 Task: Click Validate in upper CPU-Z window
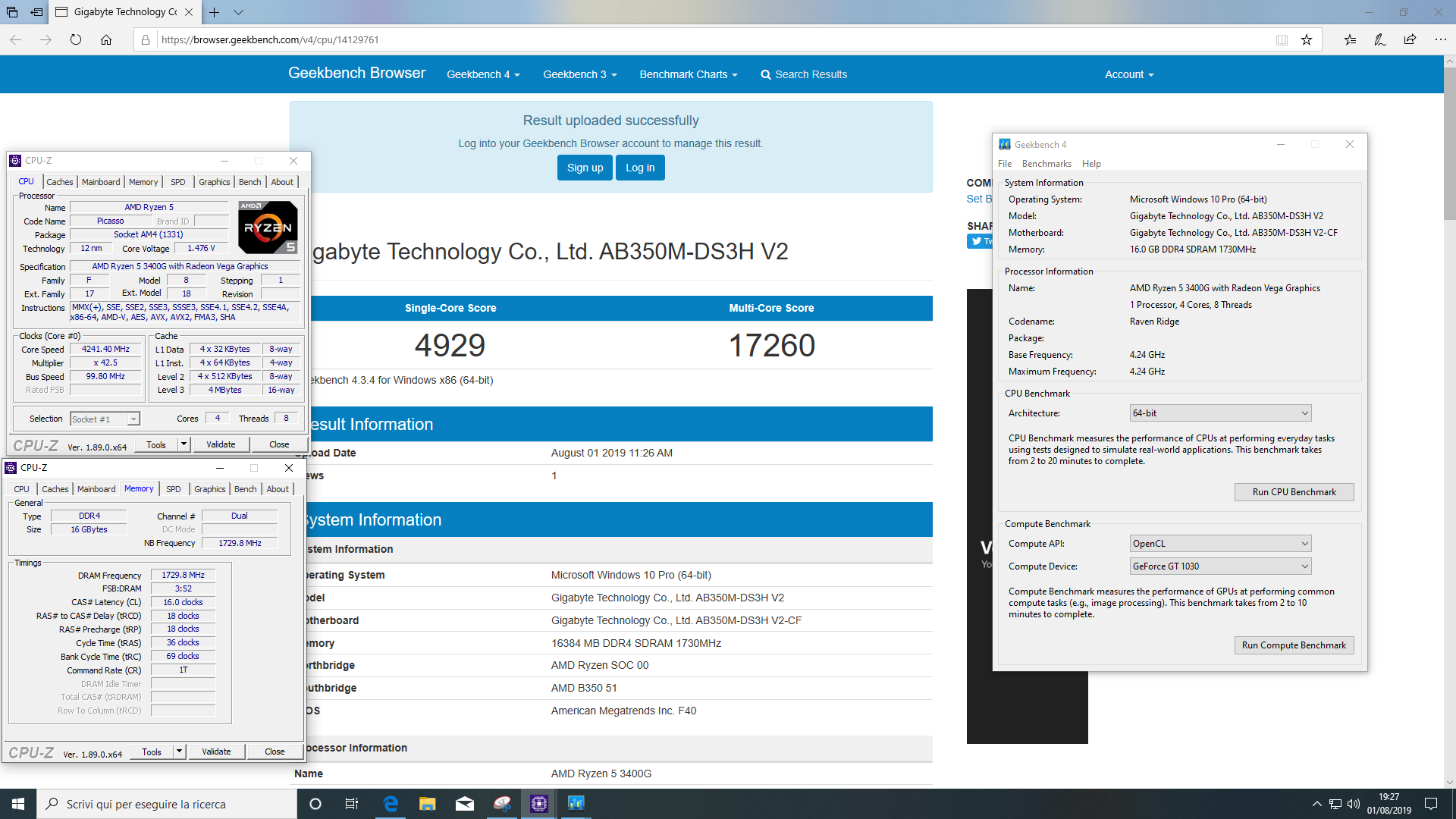tap(221, 444)
